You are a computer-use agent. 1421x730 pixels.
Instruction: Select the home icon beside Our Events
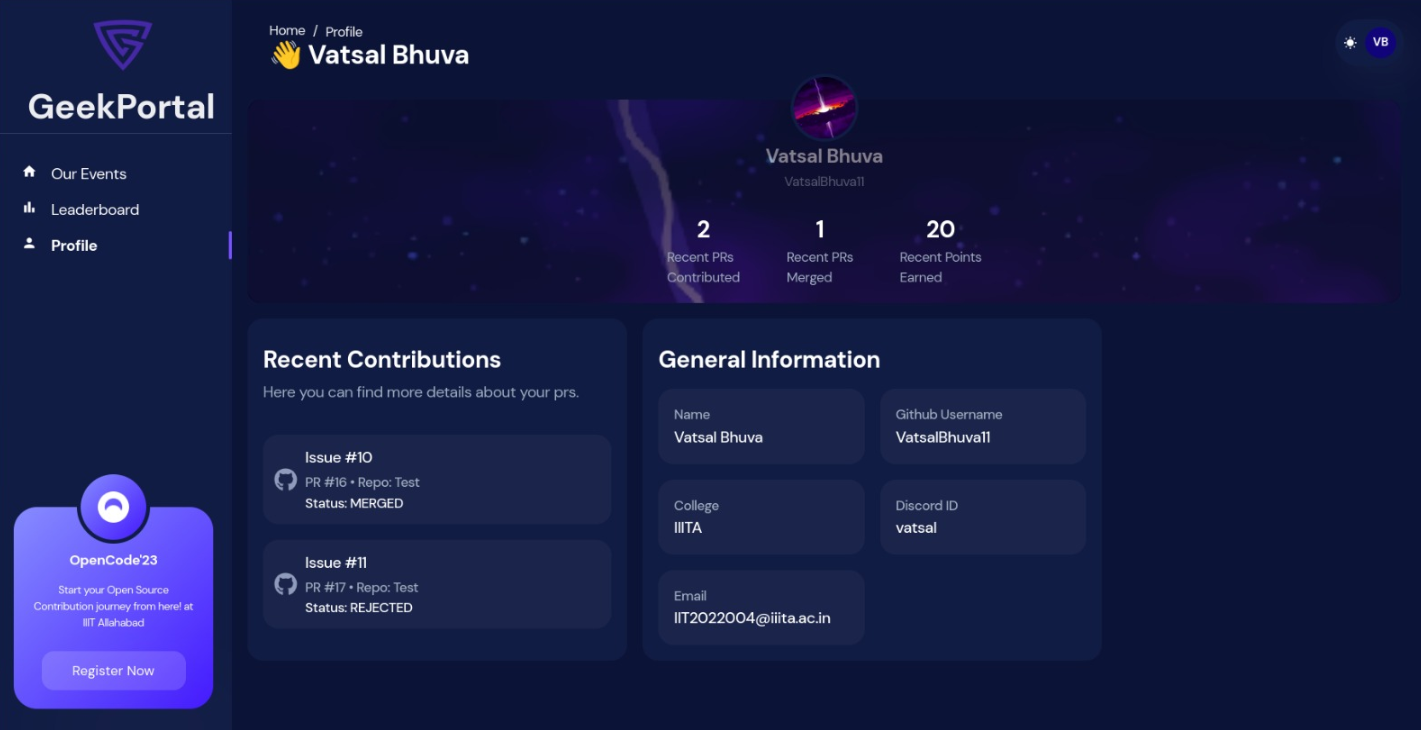pos(27,172)
